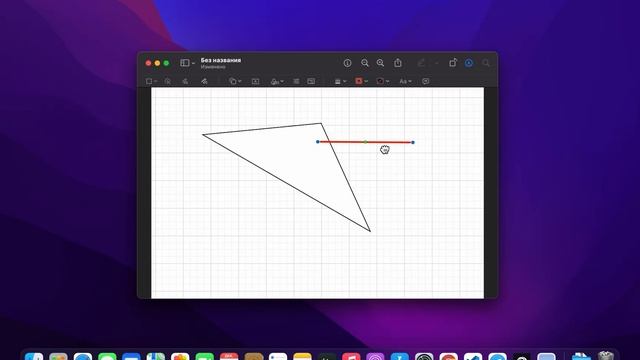
Task: Open the Adjust Color panel
Action: [x=296, y=81]
